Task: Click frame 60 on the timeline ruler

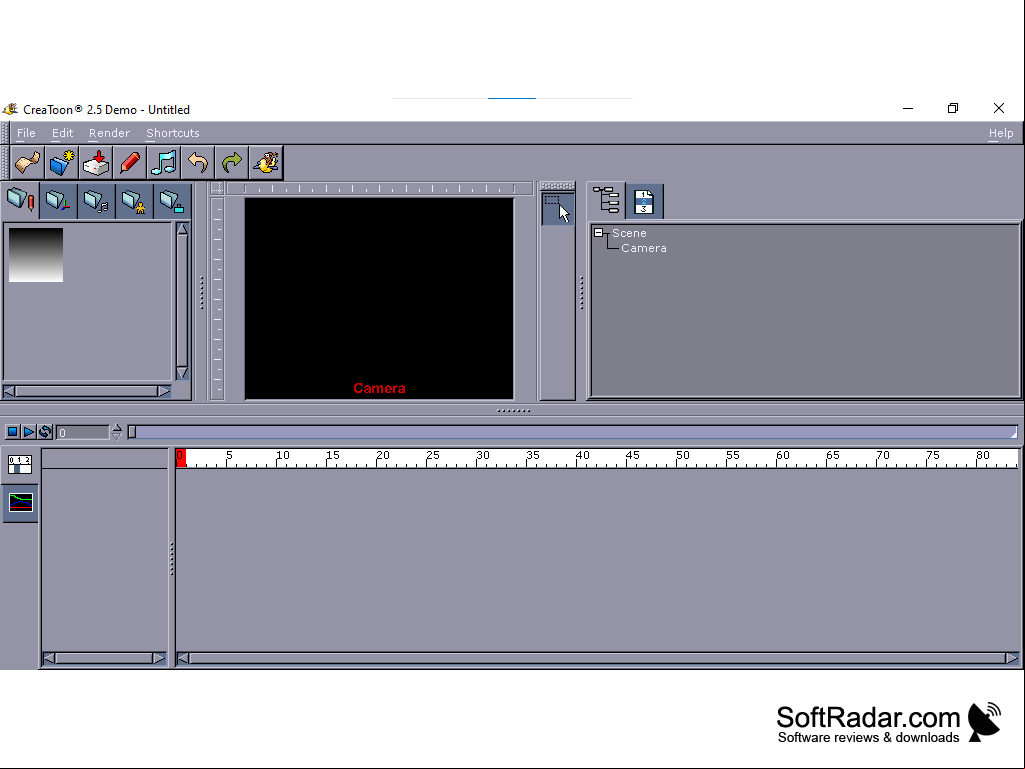Action: click(782, 458)
